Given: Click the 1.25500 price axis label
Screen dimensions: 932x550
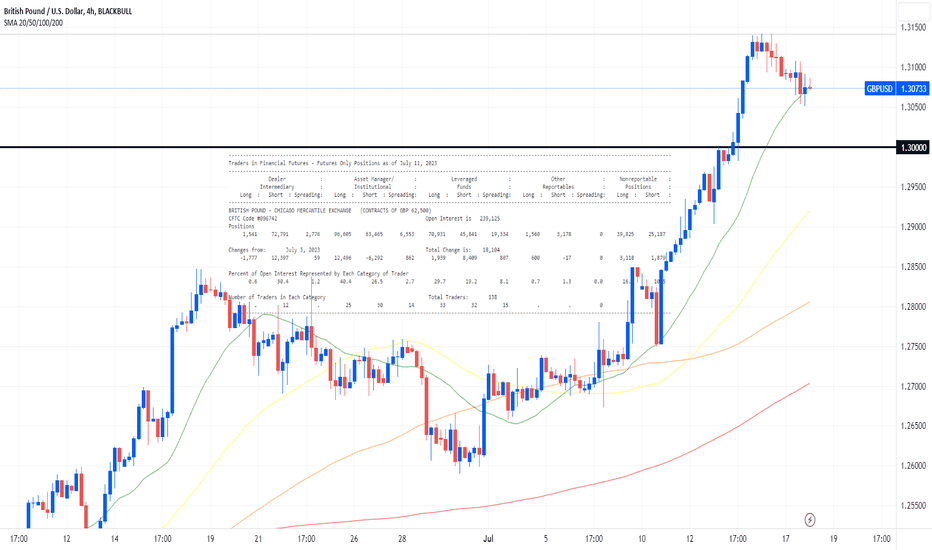Looking at the screenshot, I should (x=914, y=505).
